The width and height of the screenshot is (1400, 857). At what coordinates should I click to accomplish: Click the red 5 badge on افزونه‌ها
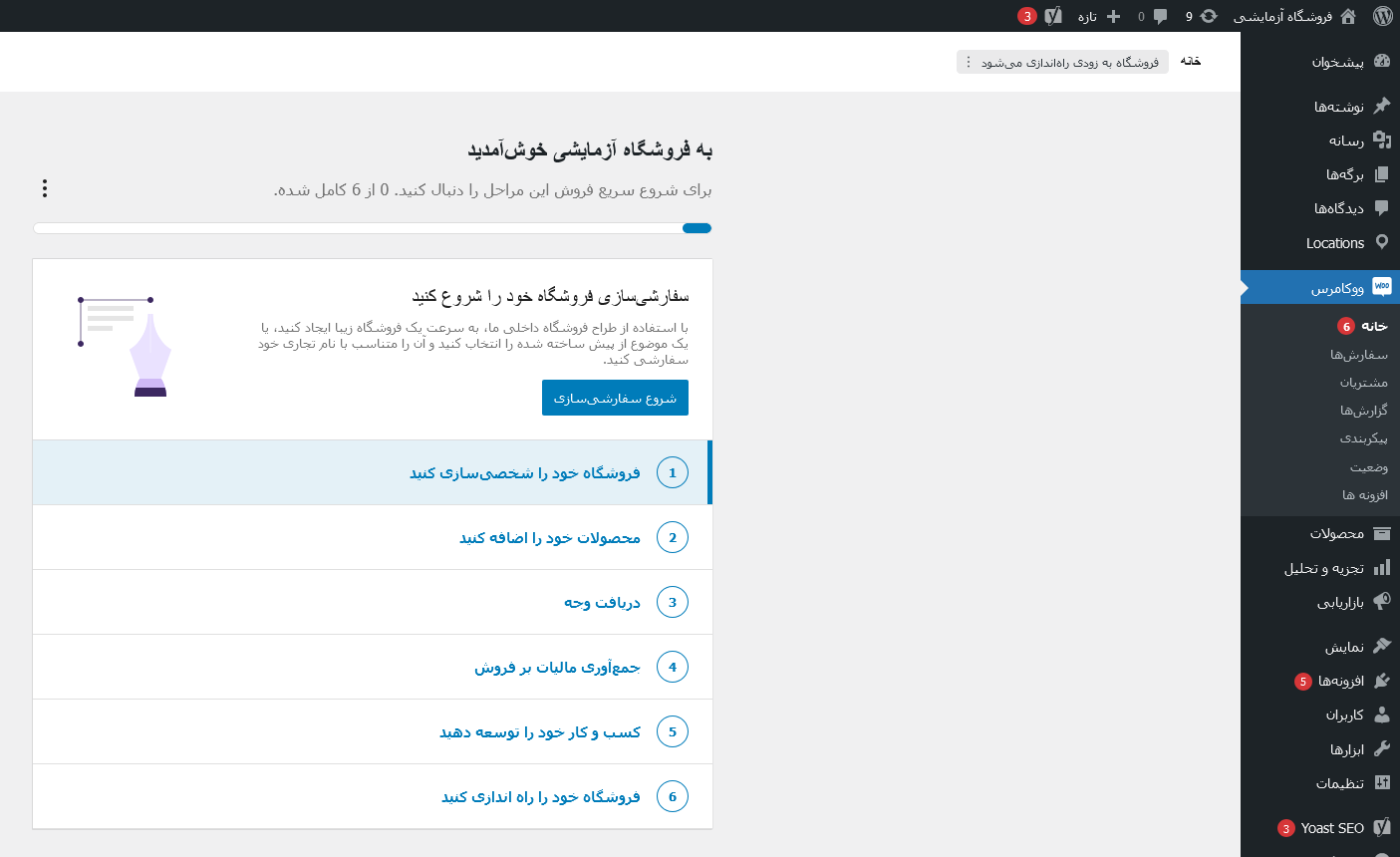click(1303, 682)
